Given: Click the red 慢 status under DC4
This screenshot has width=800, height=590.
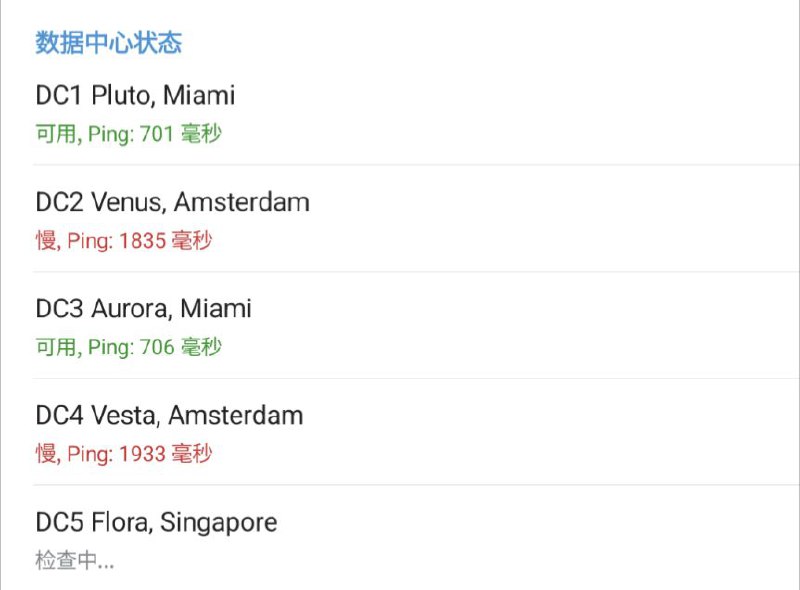Looking at the screenshot, I should click(46, 454).
